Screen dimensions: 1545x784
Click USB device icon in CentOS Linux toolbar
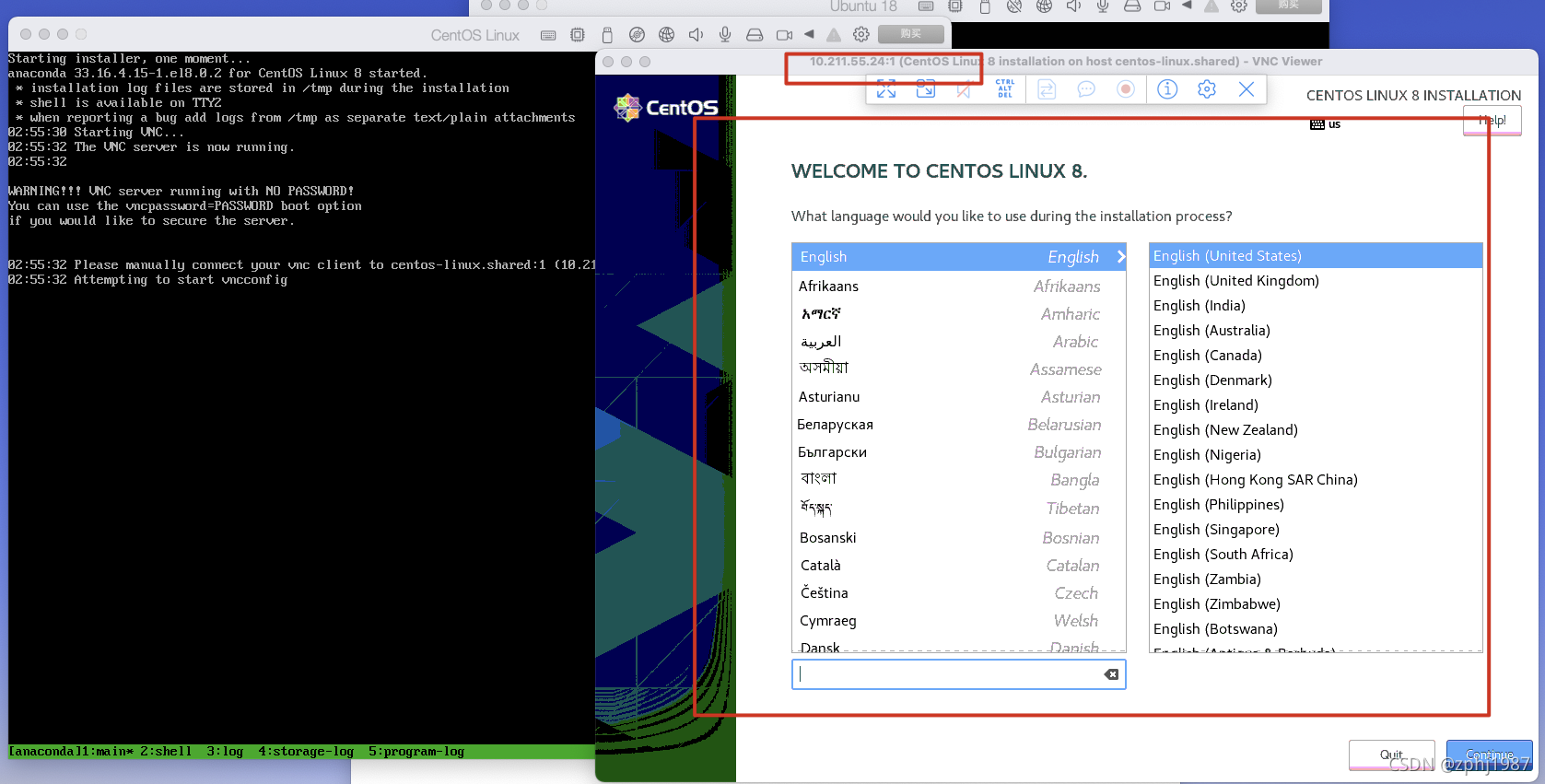[x=607, y=35]
